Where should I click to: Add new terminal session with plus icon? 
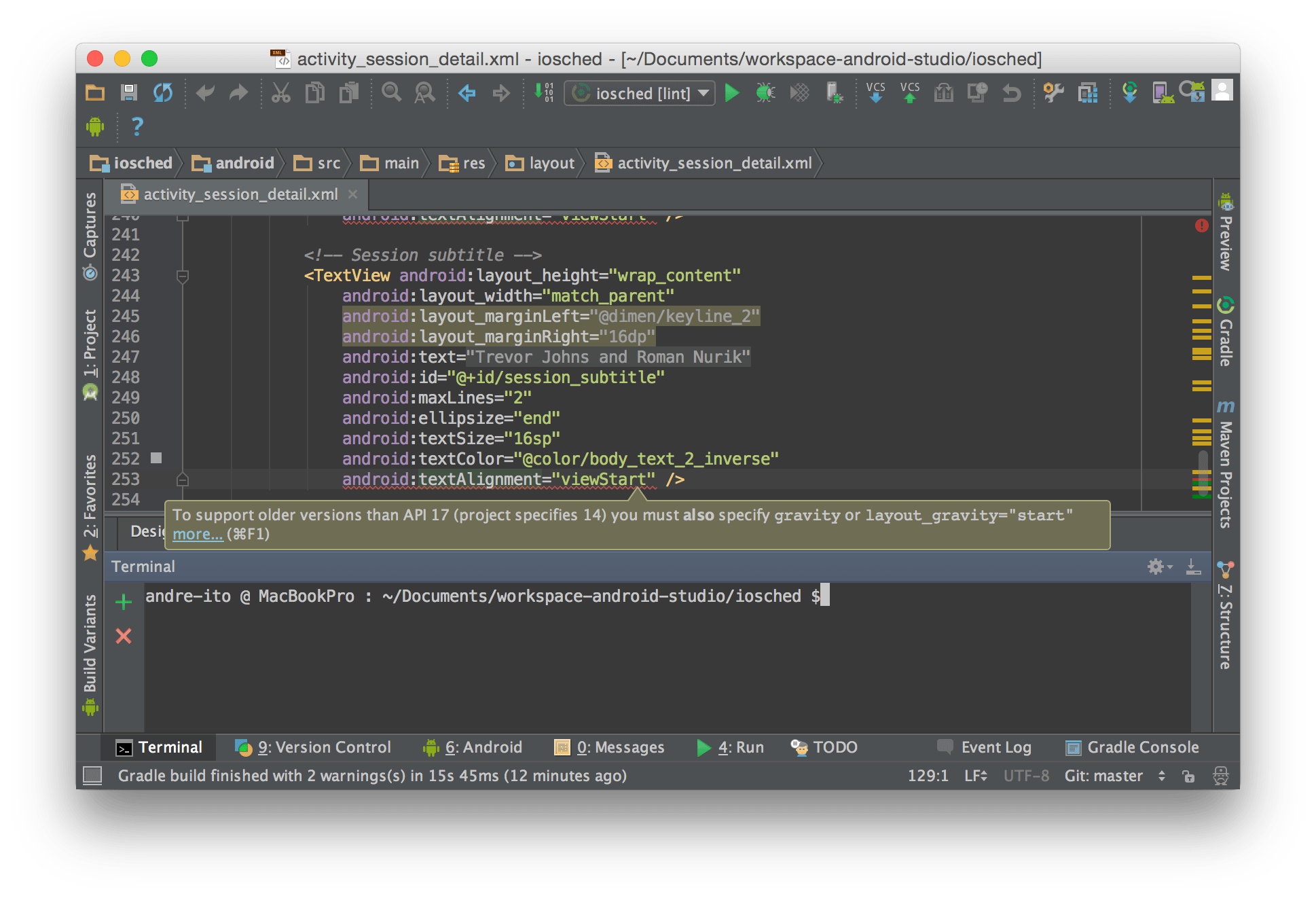pyautogui.click(x=124, y=602)
